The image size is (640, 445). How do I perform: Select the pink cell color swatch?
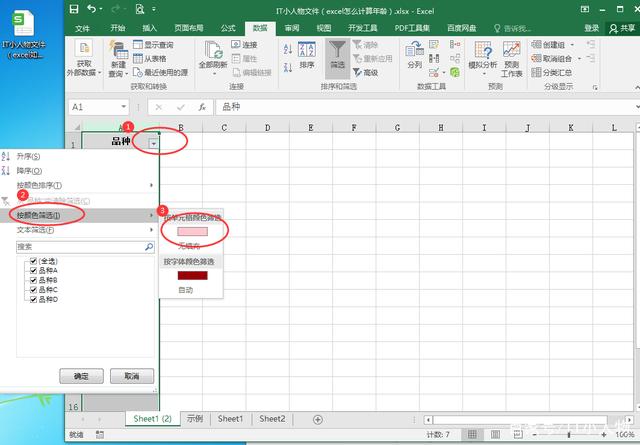click(x=192, y=231)
